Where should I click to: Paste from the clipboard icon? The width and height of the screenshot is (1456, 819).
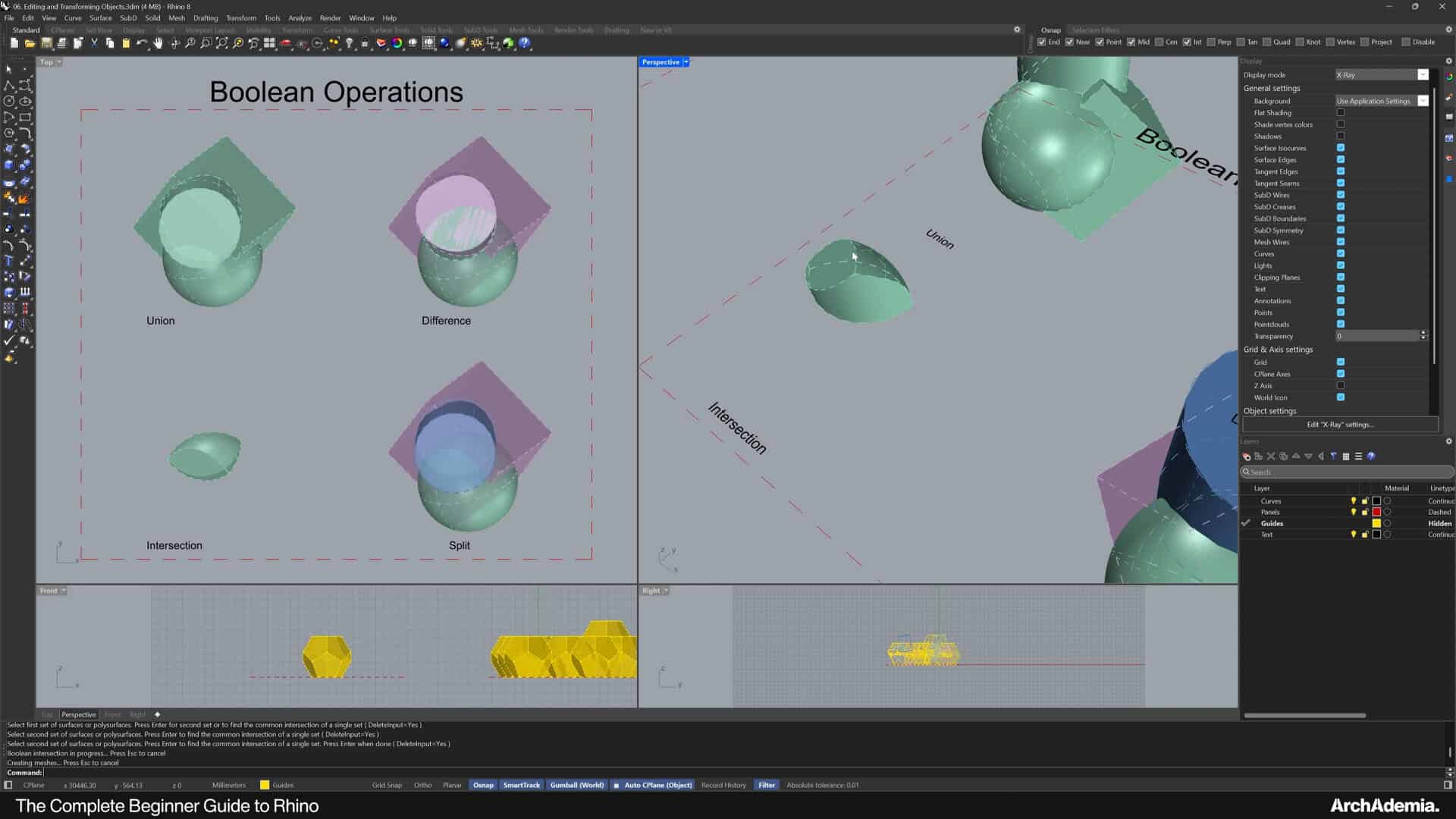point(126,43)
